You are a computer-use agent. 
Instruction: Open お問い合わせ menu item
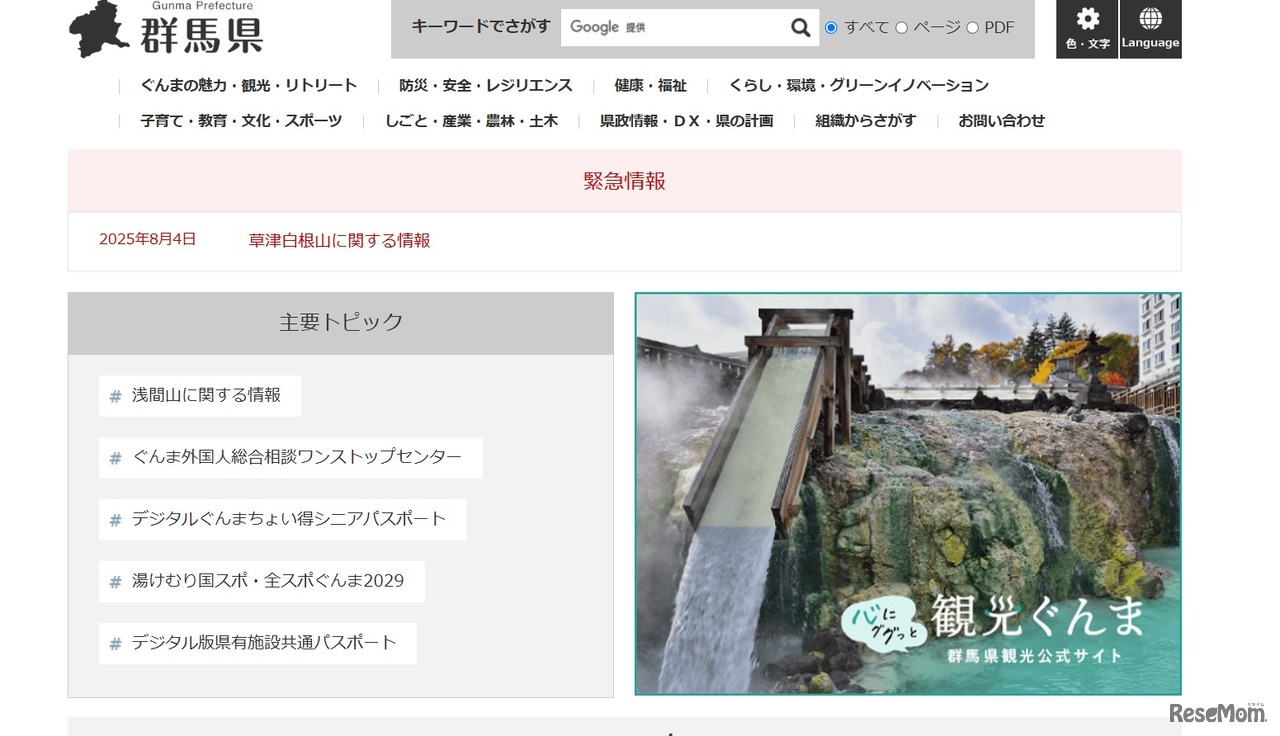pos(1002,121)
